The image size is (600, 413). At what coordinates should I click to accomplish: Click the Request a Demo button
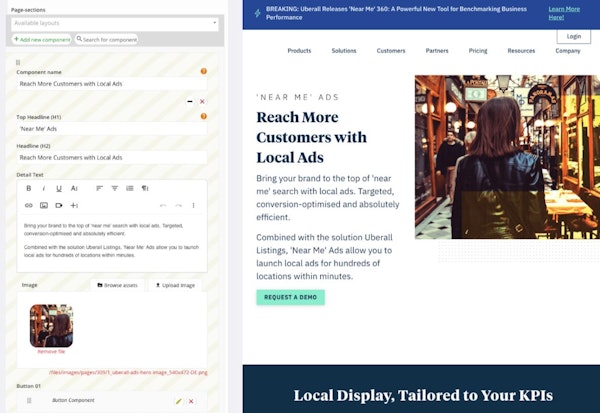290,297
